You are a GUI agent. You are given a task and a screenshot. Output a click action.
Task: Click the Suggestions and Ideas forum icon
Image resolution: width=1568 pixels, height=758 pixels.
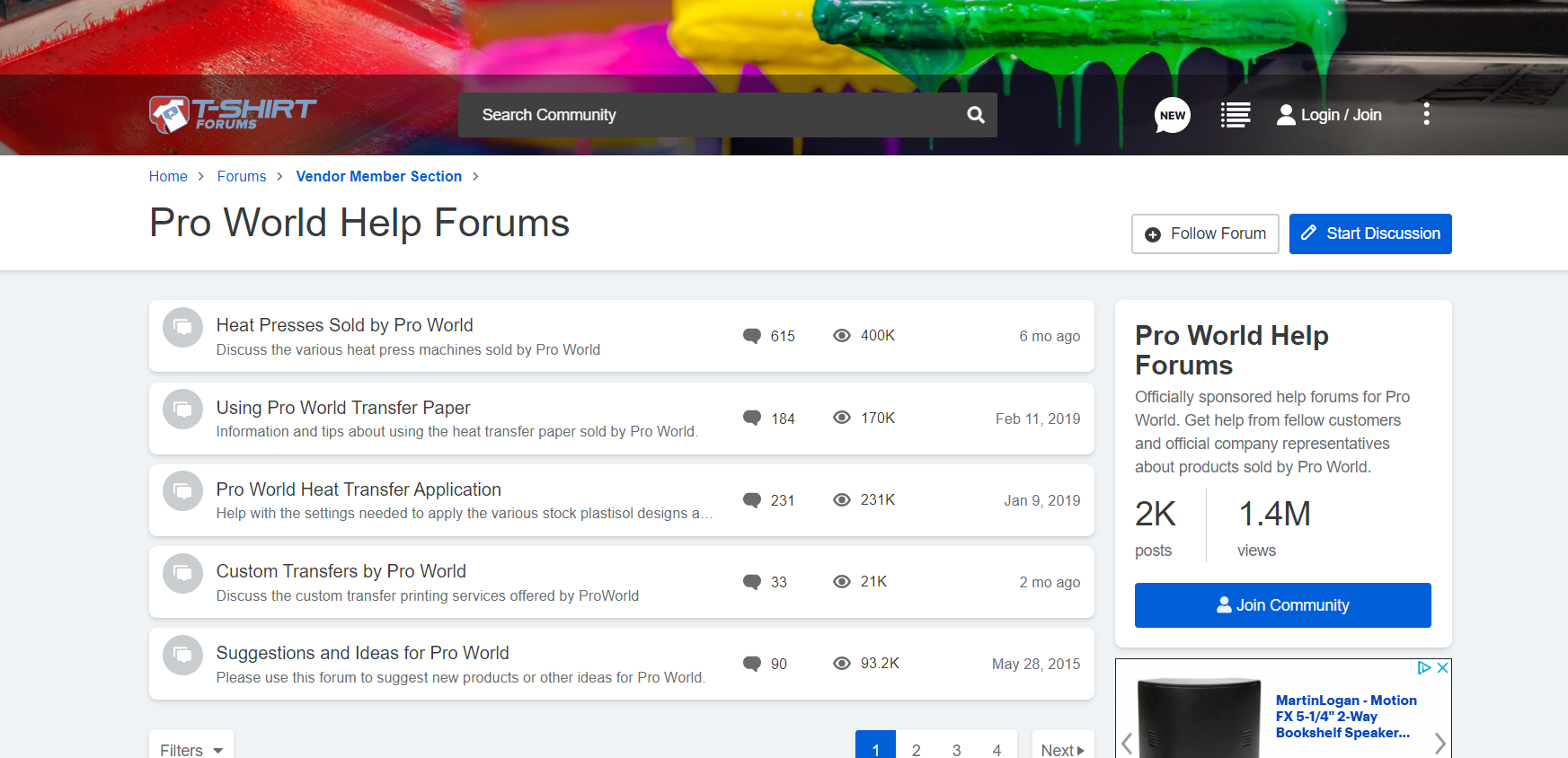(x=182, y=655)
